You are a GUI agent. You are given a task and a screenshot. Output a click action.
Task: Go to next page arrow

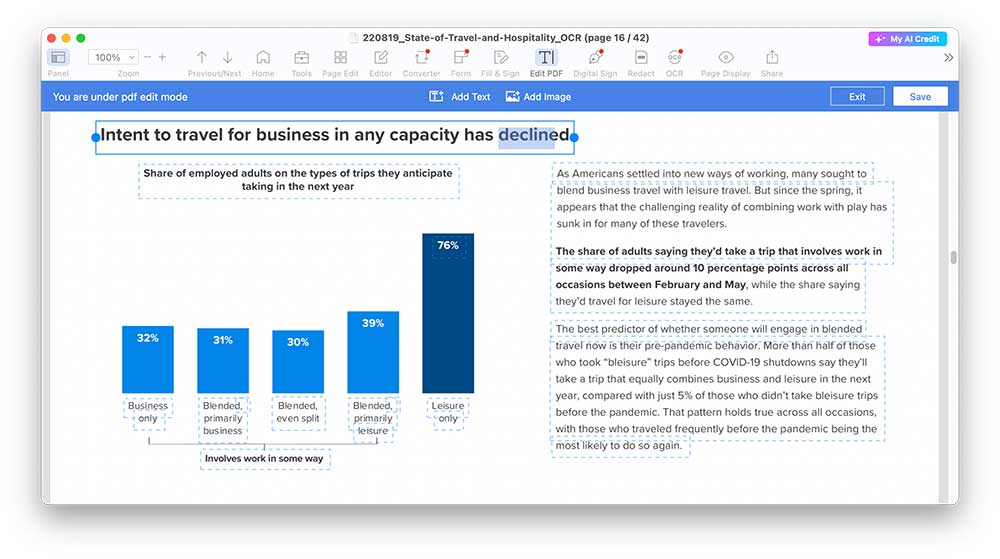pos(228,58)
